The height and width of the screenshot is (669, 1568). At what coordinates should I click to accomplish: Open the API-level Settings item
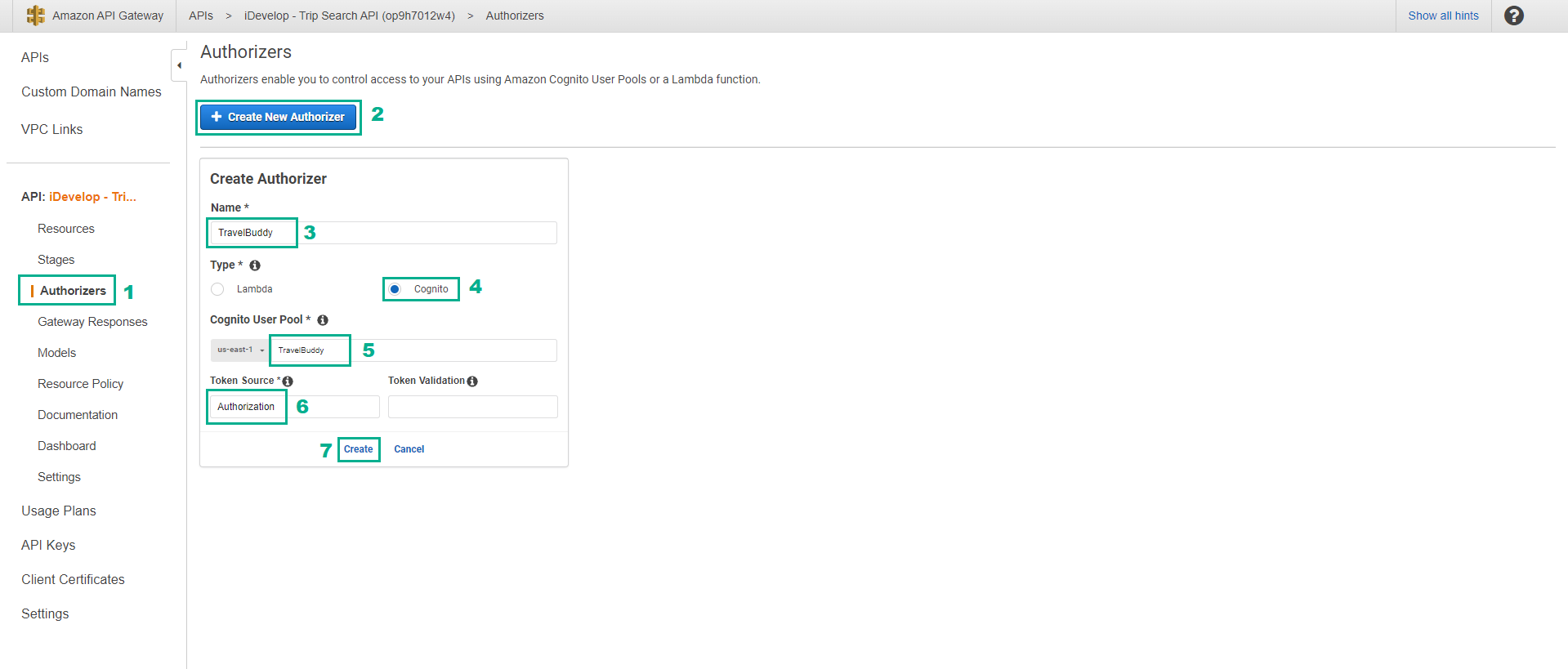pos(60,477)
